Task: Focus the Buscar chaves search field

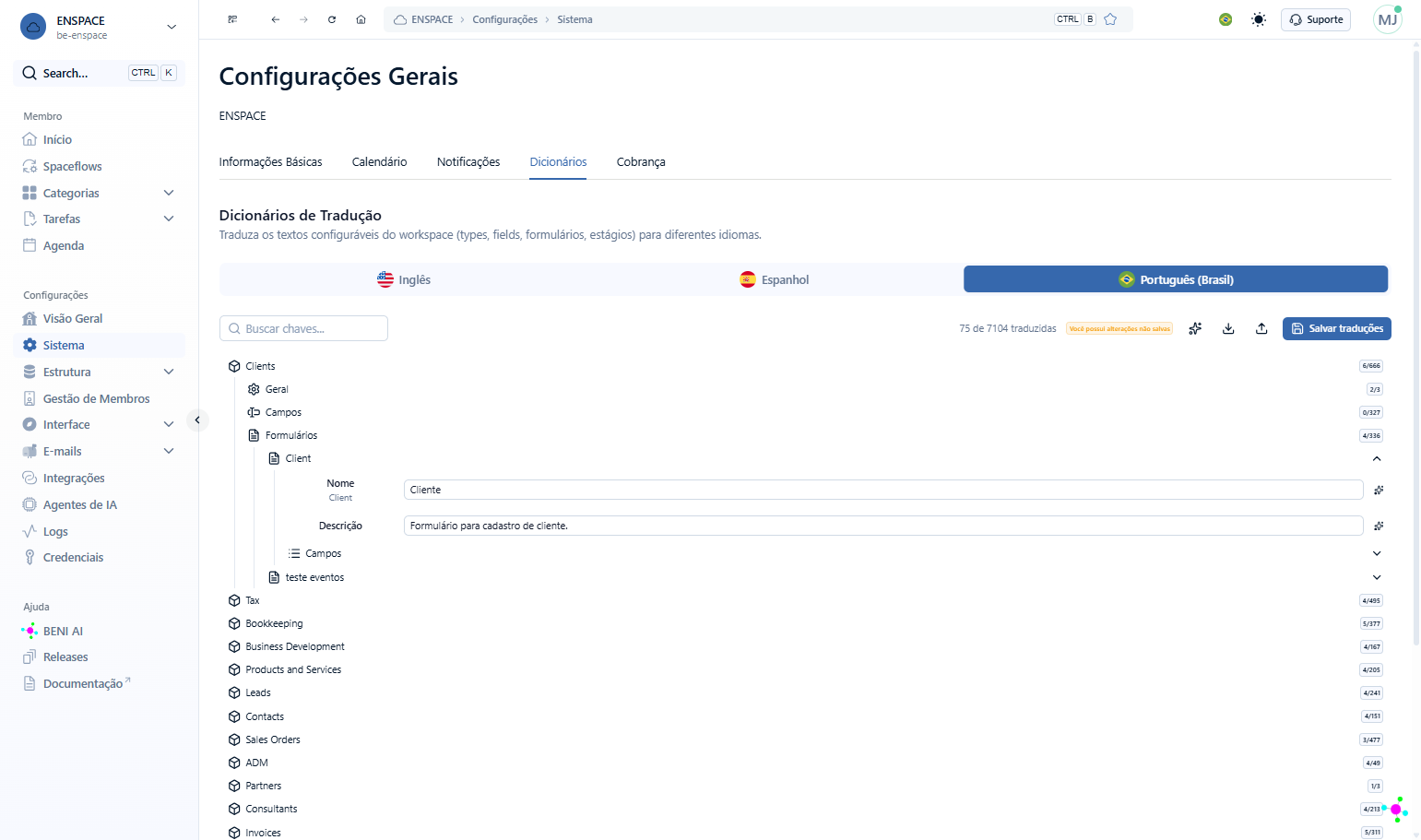Action: pyautogui.click(x=303, y=328)
